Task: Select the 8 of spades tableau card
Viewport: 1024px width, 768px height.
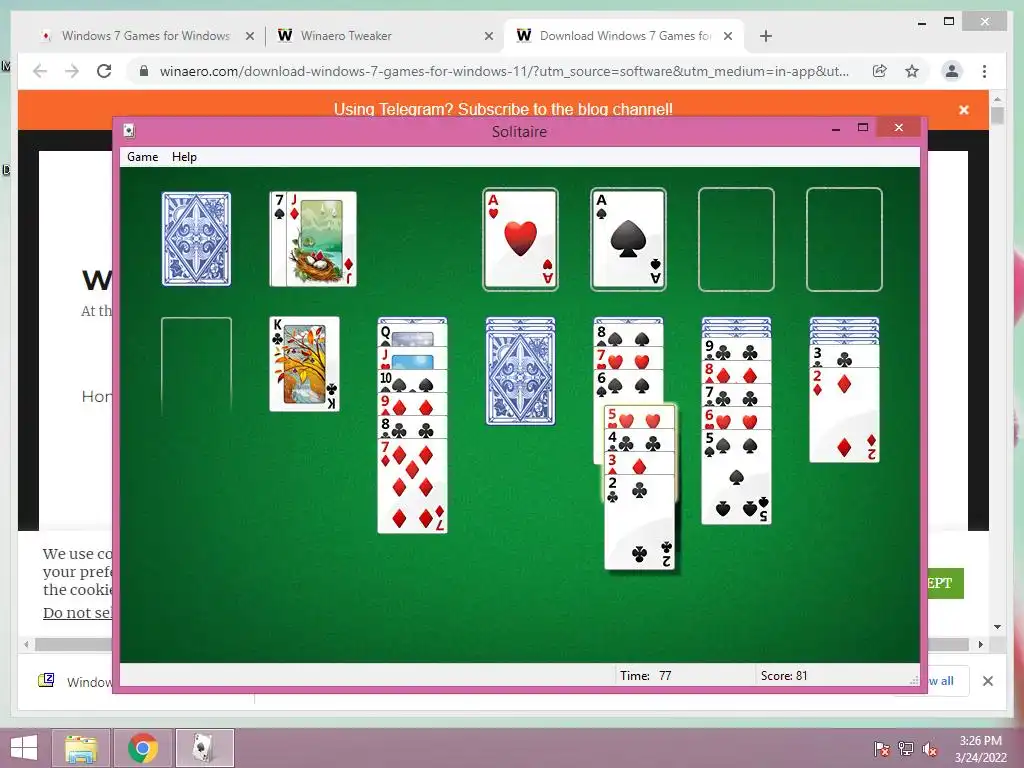Action: point(628,334)
